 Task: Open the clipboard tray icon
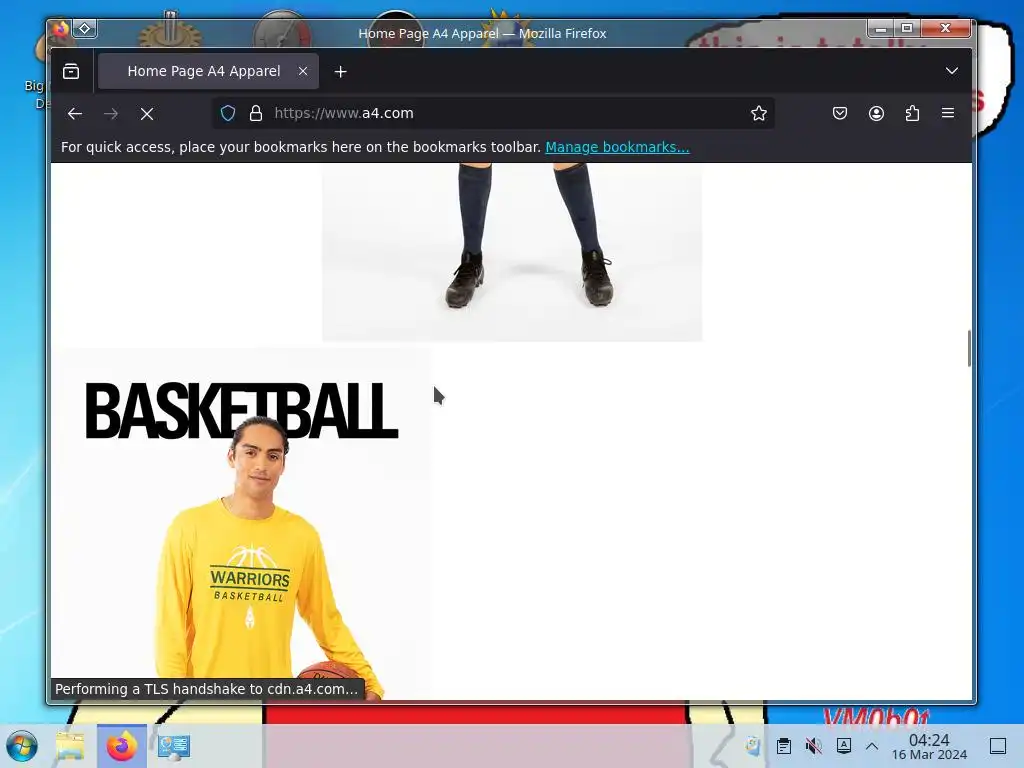pyautogui.click(x=784, y=746)
